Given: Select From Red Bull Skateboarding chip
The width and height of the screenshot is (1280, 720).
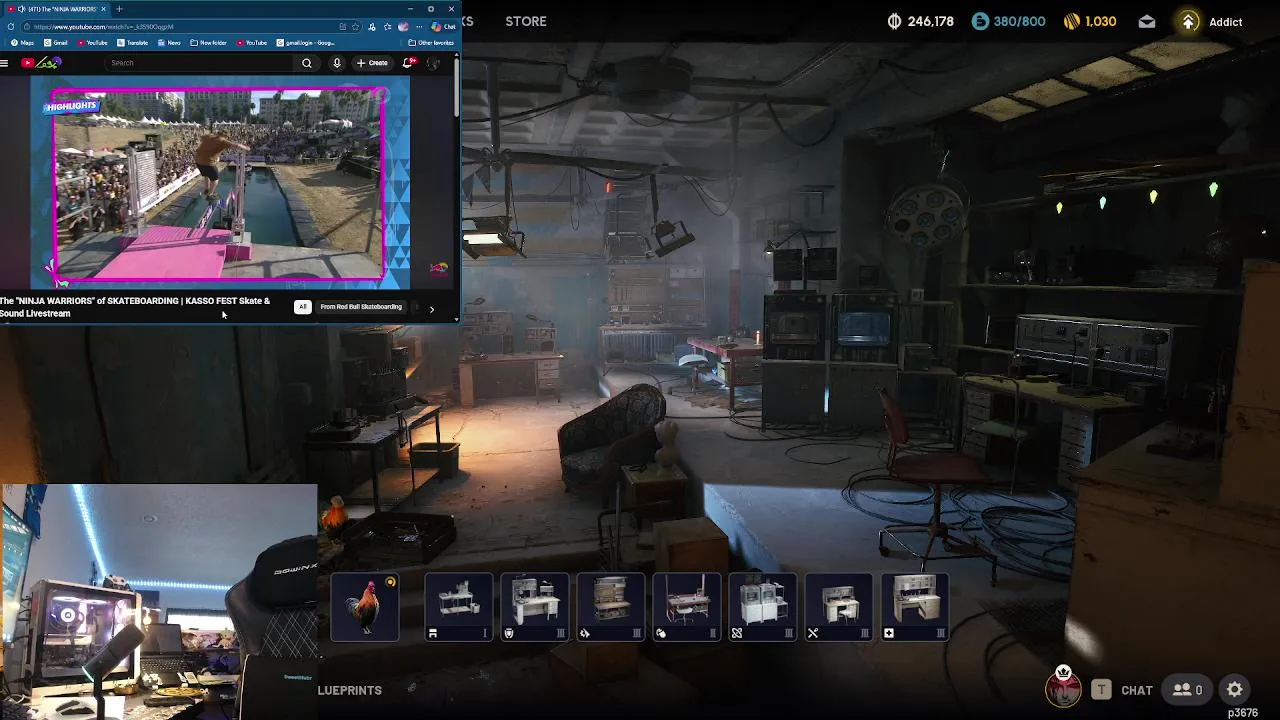Looking at the screenshot, I should point(361,307).
